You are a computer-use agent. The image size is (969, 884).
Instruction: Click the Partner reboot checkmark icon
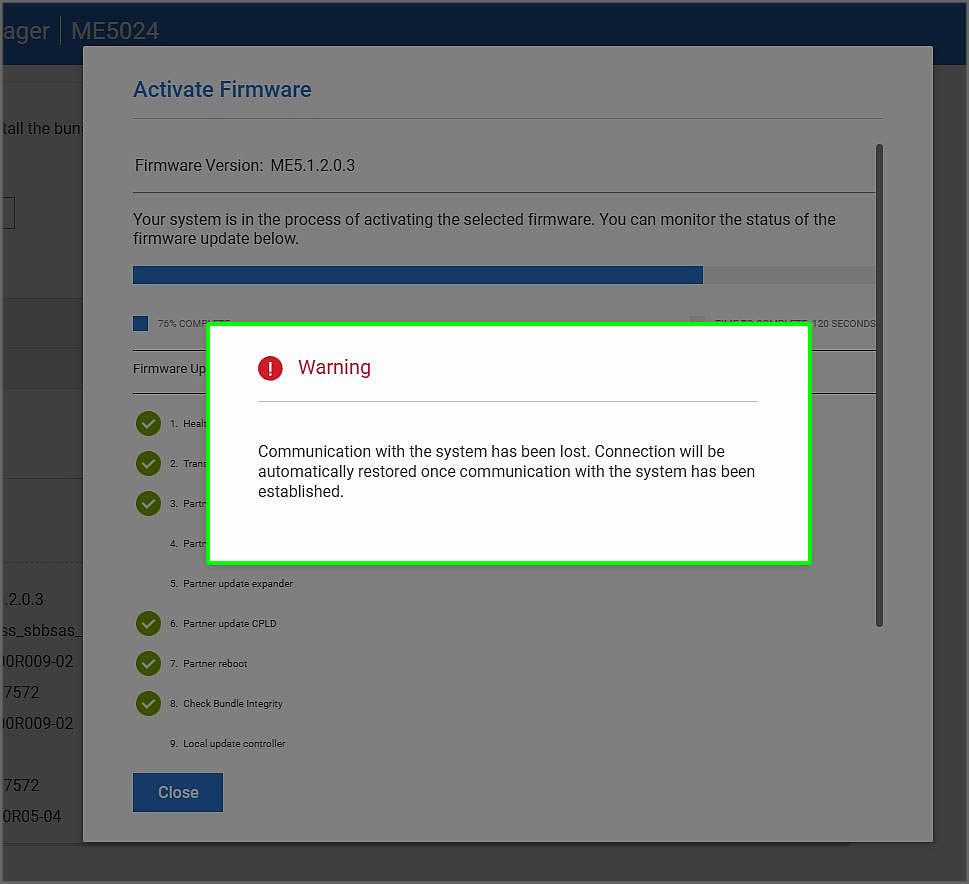click(148, 664)
